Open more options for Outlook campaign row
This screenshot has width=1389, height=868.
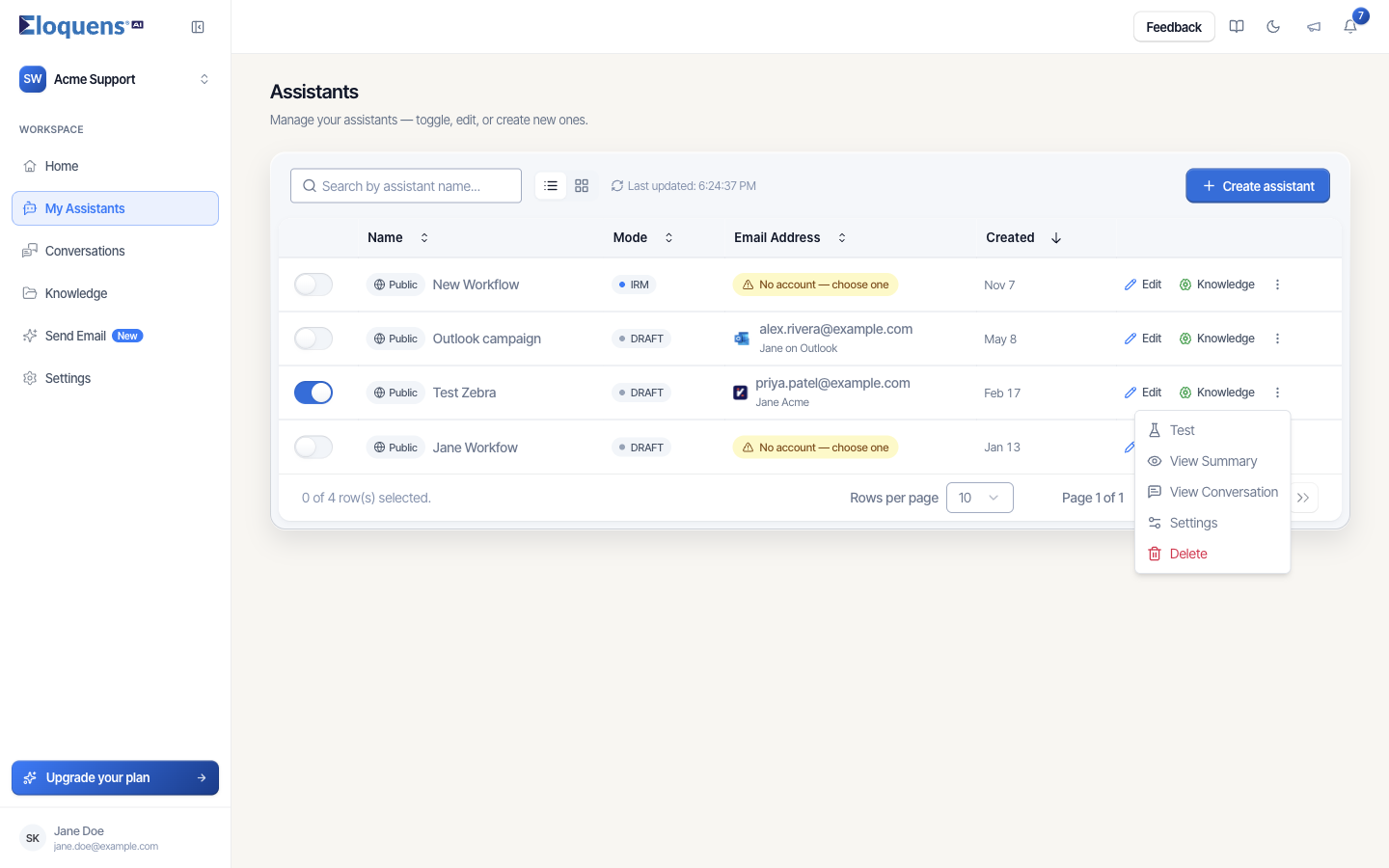point(1277,339)
